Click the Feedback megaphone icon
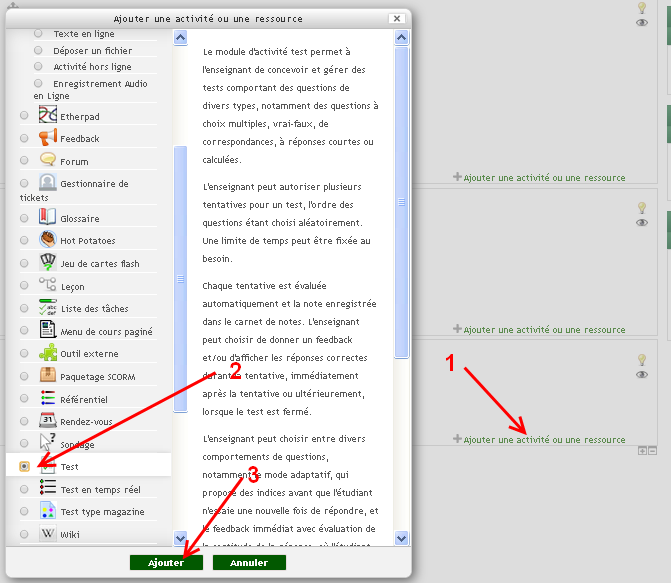 coord(48,137)
